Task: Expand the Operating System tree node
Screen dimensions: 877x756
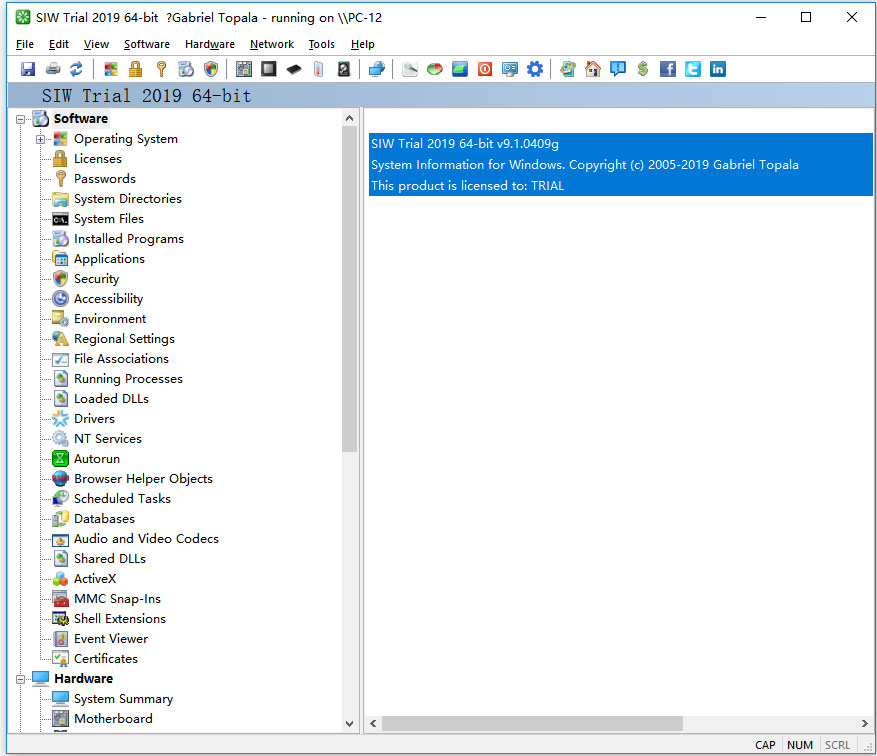Action: (x=41, y=139)
